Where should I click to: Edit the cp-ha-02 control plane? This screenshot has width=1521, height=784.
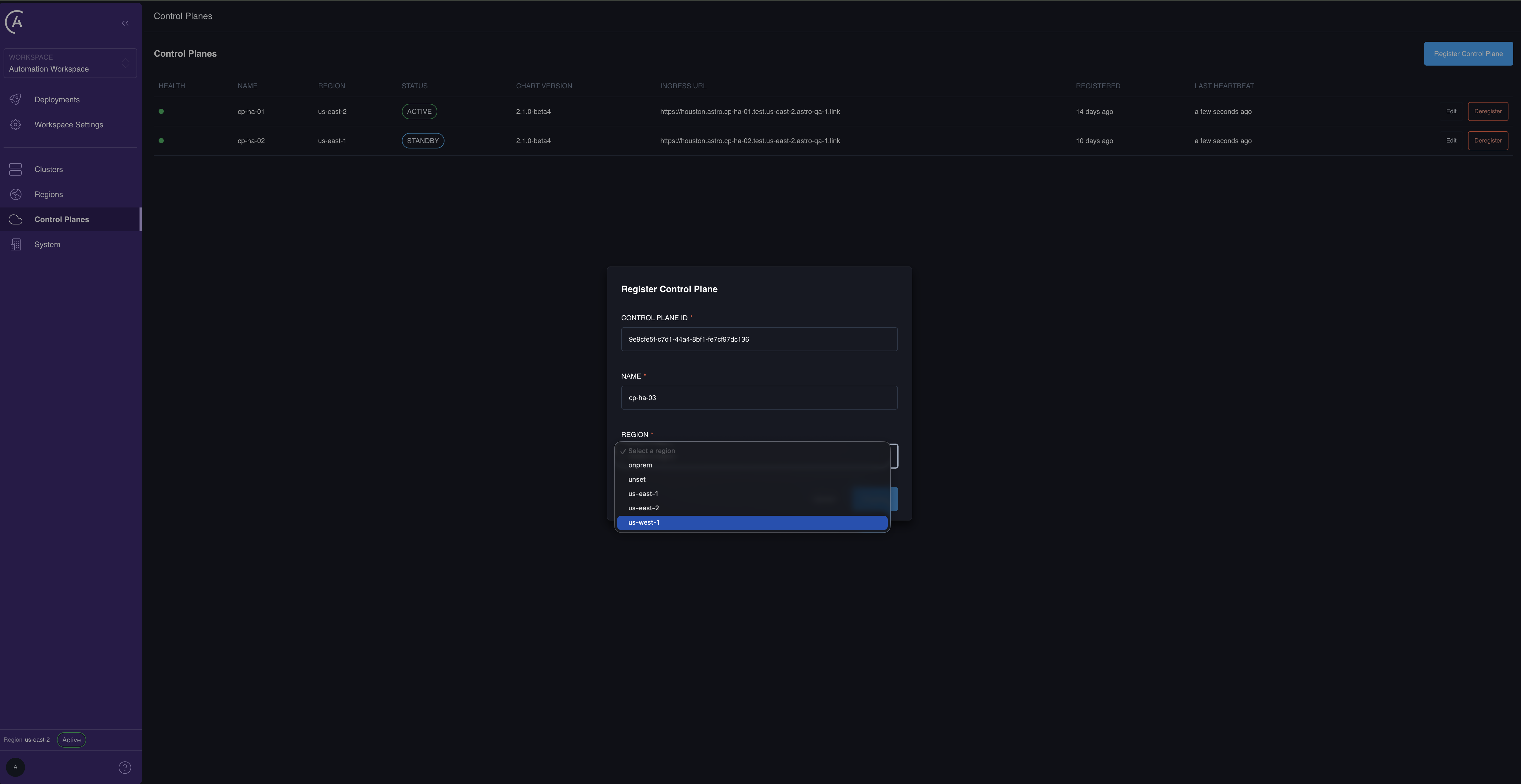click(x=1451, y=140)
